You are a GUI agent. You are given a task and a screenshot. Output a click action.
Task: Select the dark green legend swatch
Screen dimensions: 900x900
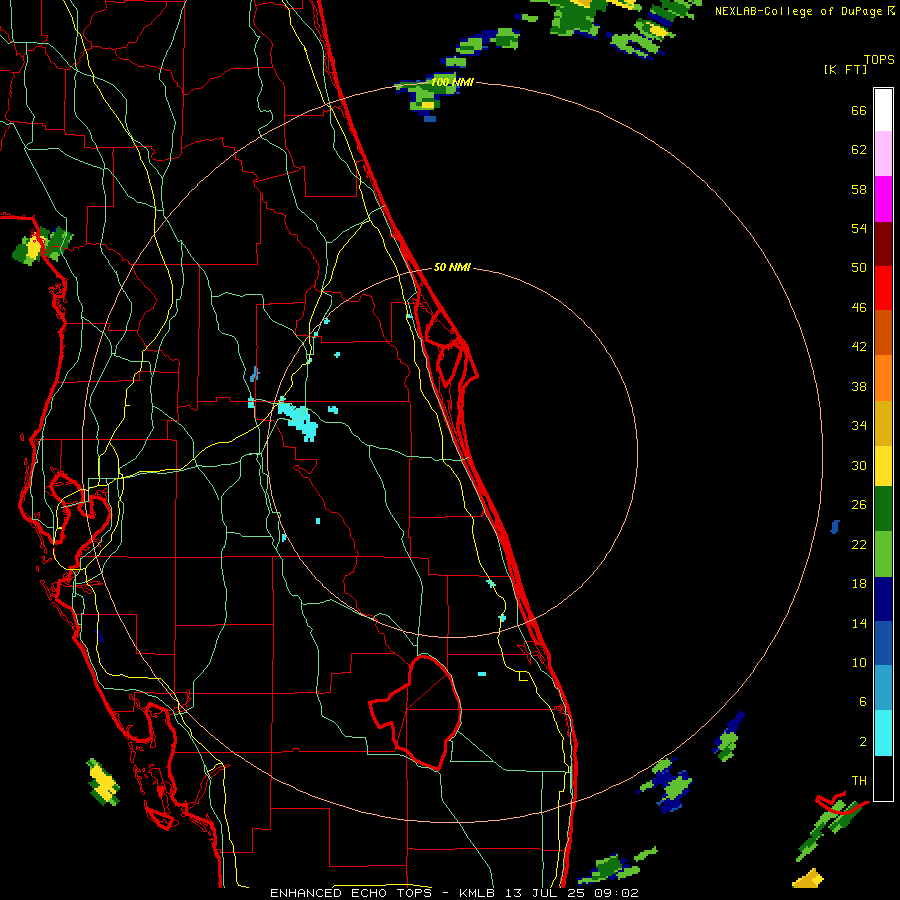(883, 509)
